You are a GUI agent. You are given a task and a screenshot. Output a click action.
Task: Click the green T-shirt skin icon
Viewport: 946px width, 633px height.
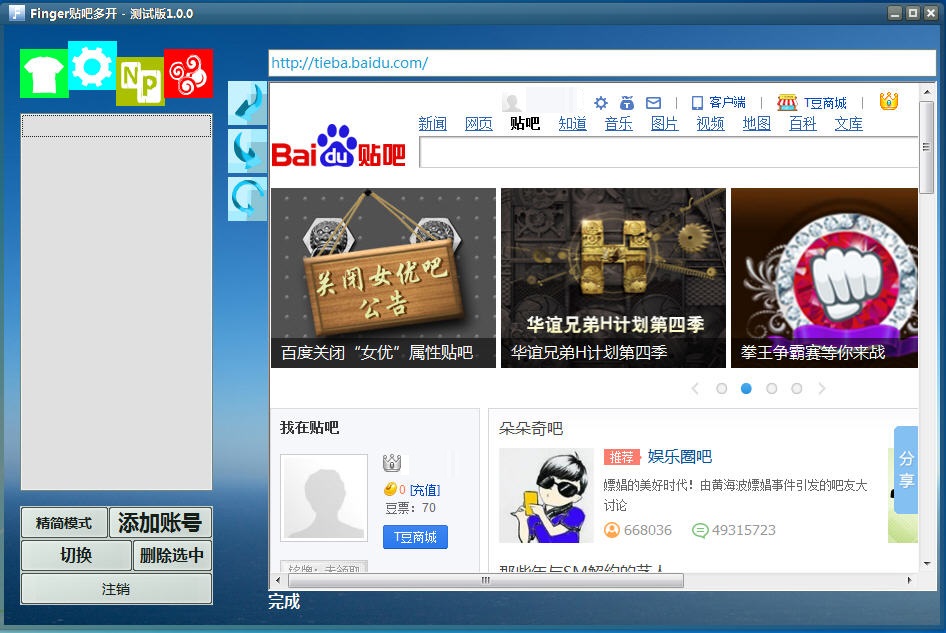44,74
